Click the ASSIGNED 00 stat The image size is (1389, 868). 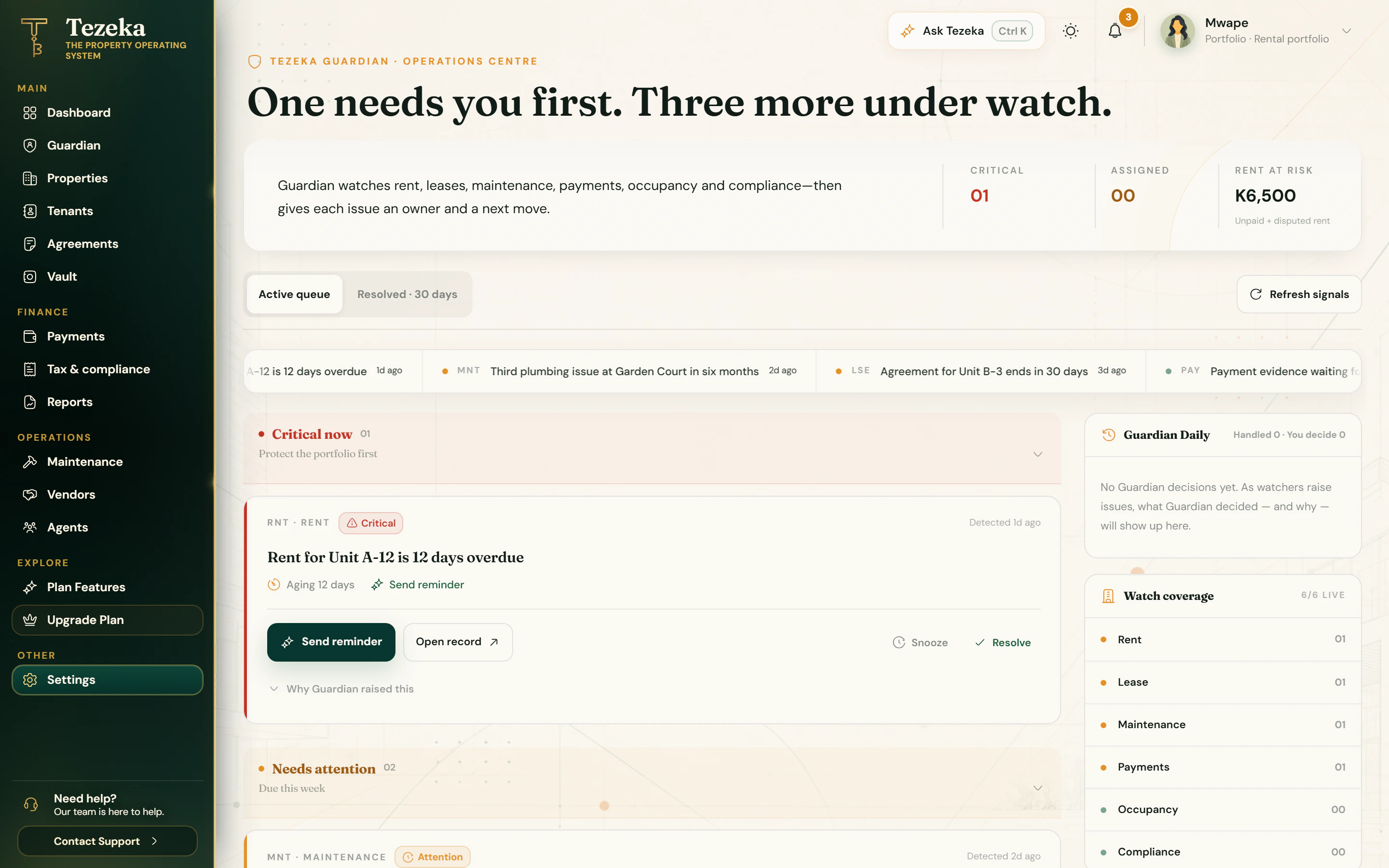tap(1140, 185)
